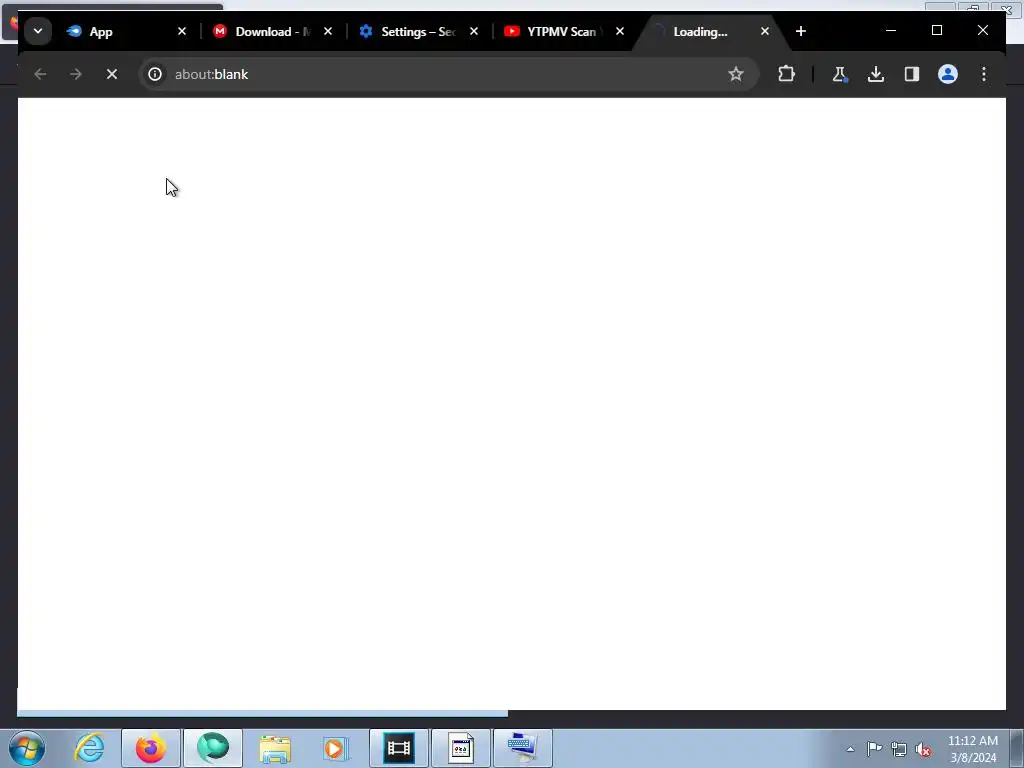Switch to the YTPMV Scan YouTube tab
The width and height of the screenshot is (1024, 768).
point(565,31)
